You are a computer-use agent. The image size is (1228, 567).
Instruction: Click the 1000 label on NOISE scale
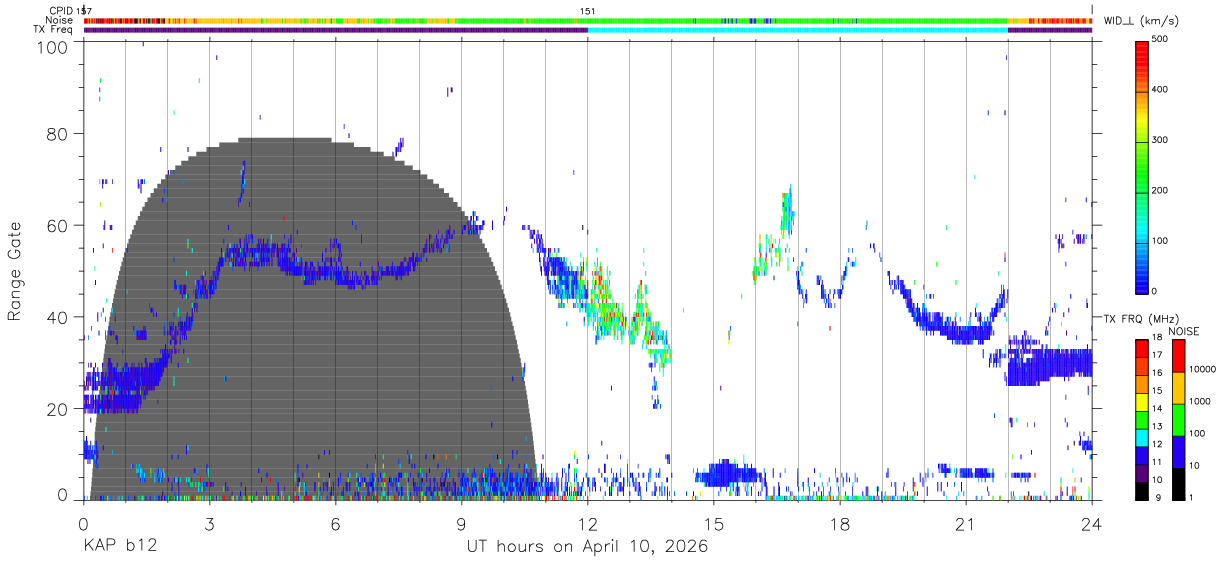1200,402
